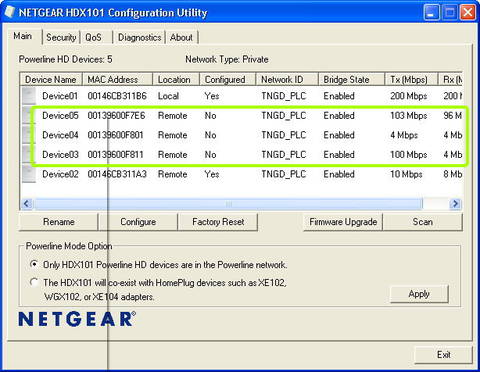This screenshot has height=372, width=480.
Task: Click the 'Local' location cell
Action: pyautogui.click(x=168, y=96)
